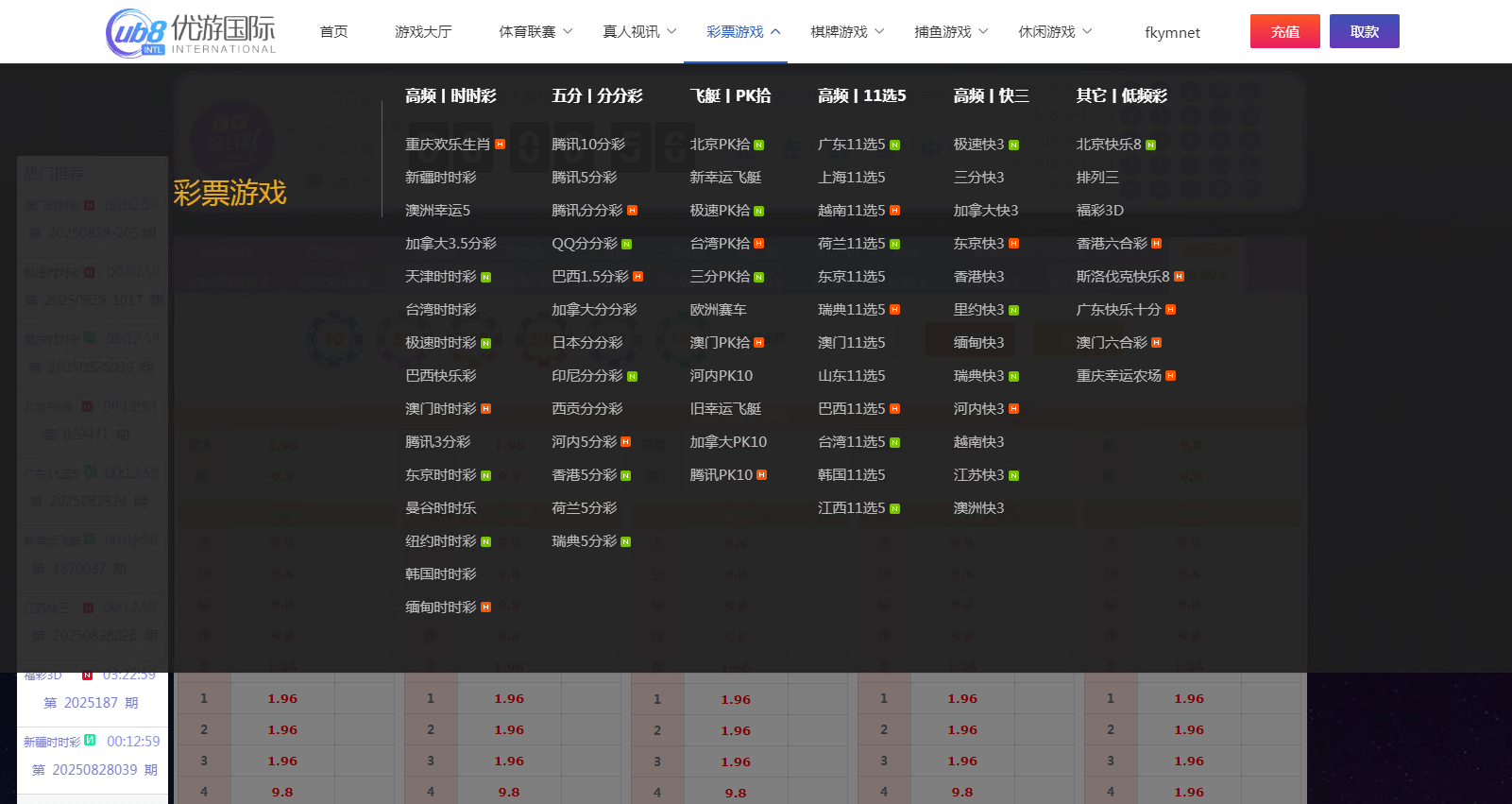
Task: Open the 新疆时时彩 lottery link
Action: point(440,178)
